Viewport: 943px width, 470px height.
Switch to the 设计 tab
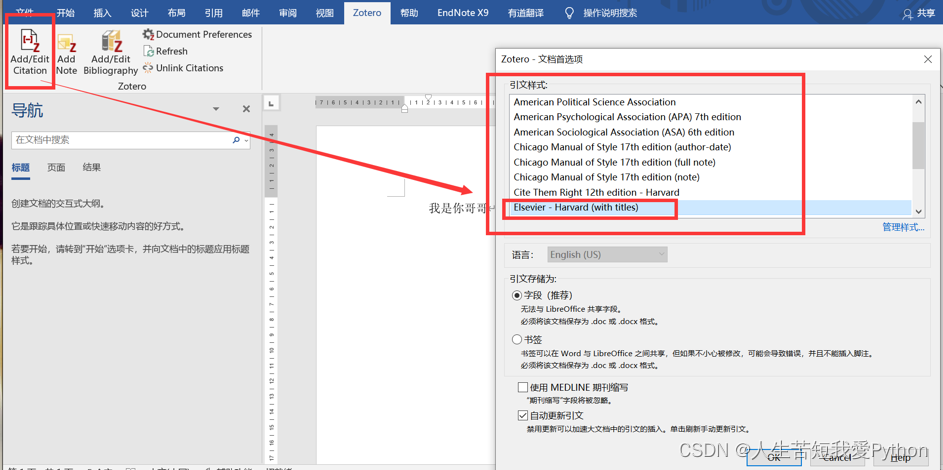point(140,13)
